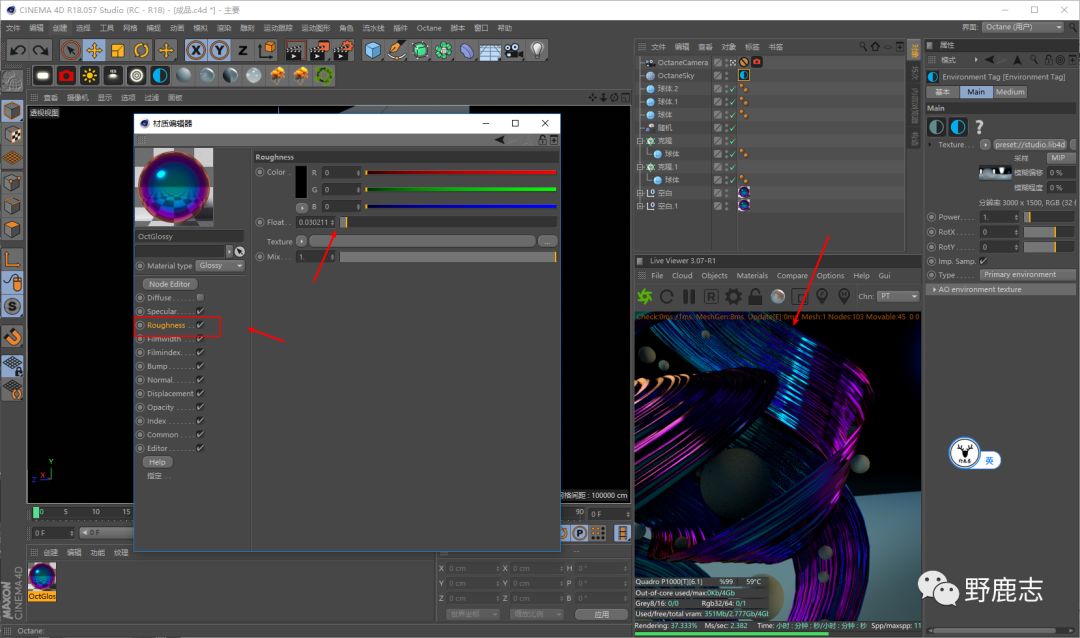Switch to the Medium tab in attributes
The image size is (1080, 638).
coord(1010,92)
